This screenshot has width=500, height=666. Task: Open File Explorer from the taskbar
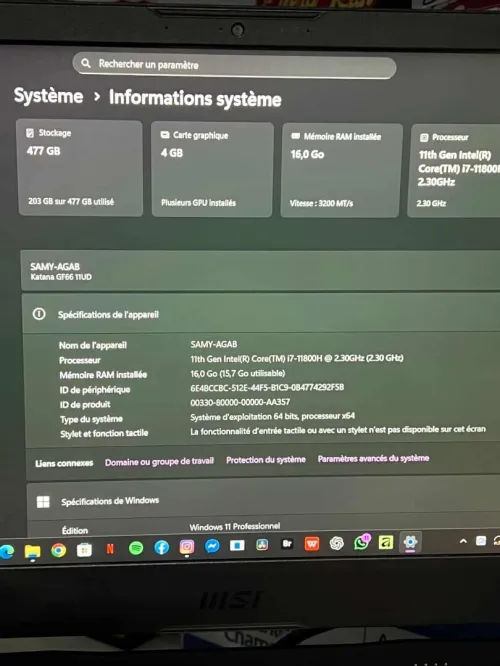[32, 551]
